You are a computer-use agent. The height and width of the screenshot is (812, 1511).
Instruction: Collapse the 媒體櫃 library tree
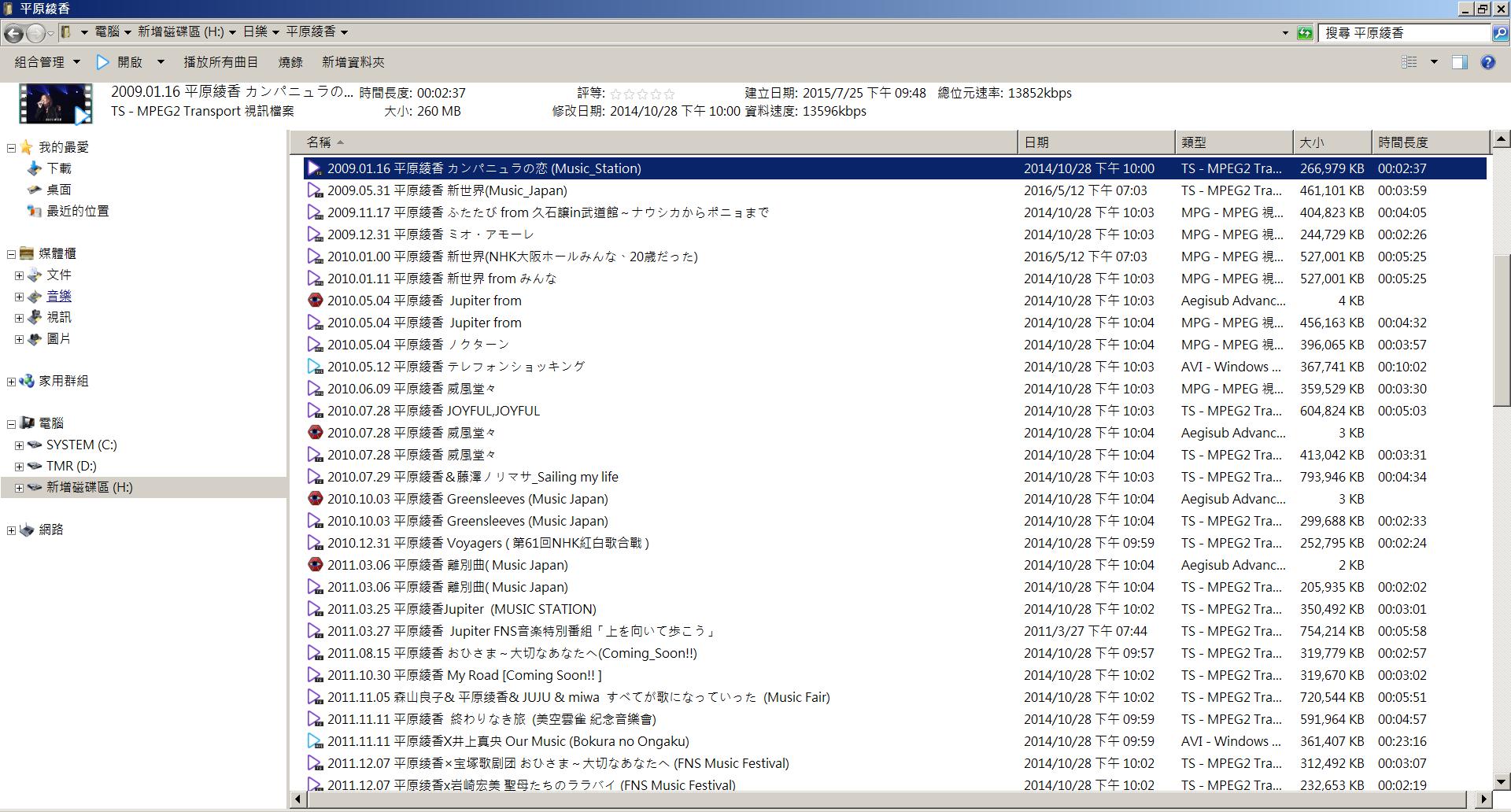(x=11, y=254)
